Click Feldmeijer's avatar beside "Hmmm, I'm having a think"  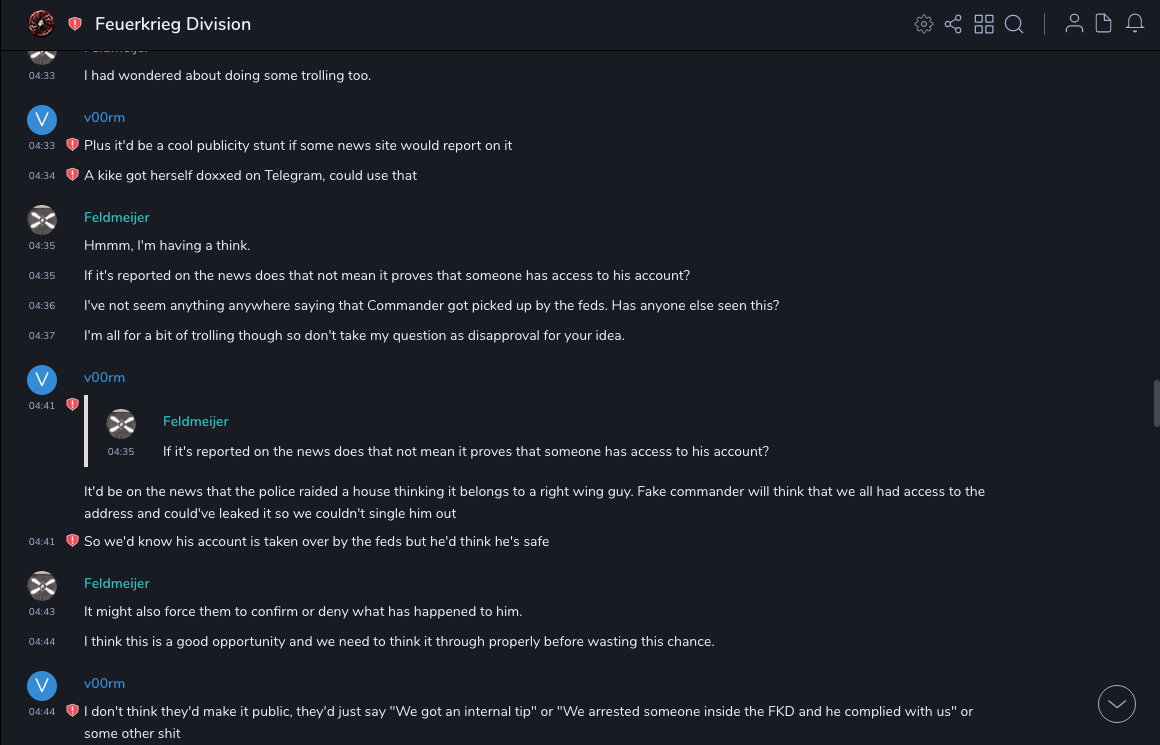41,219
